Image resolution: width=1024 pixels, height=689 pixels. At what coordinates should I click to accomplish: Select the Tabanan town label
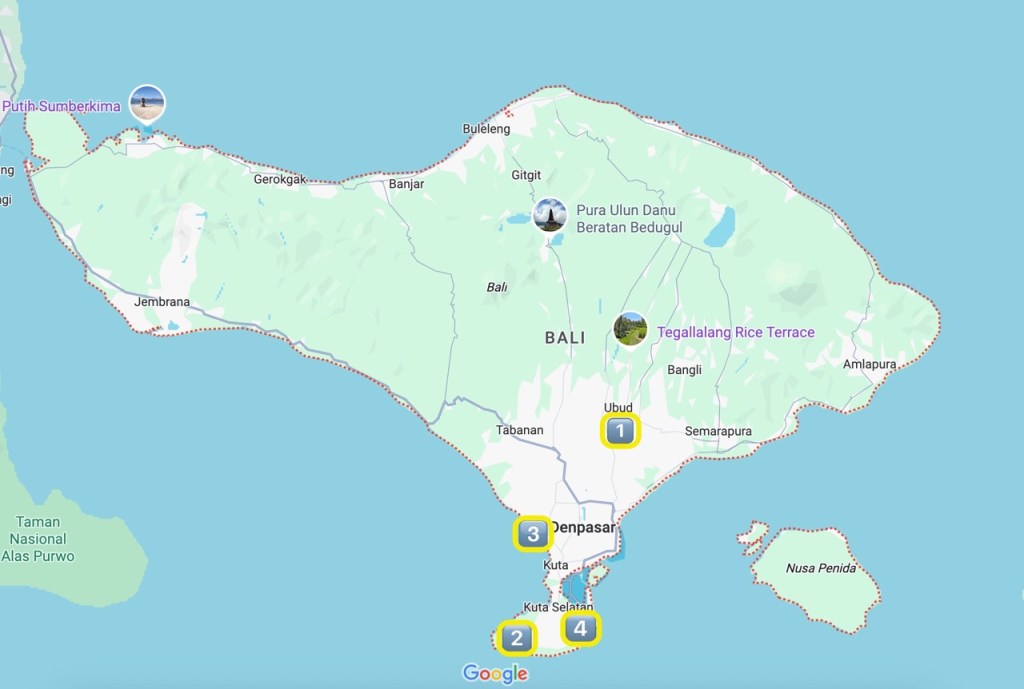(x=519, y=430)
